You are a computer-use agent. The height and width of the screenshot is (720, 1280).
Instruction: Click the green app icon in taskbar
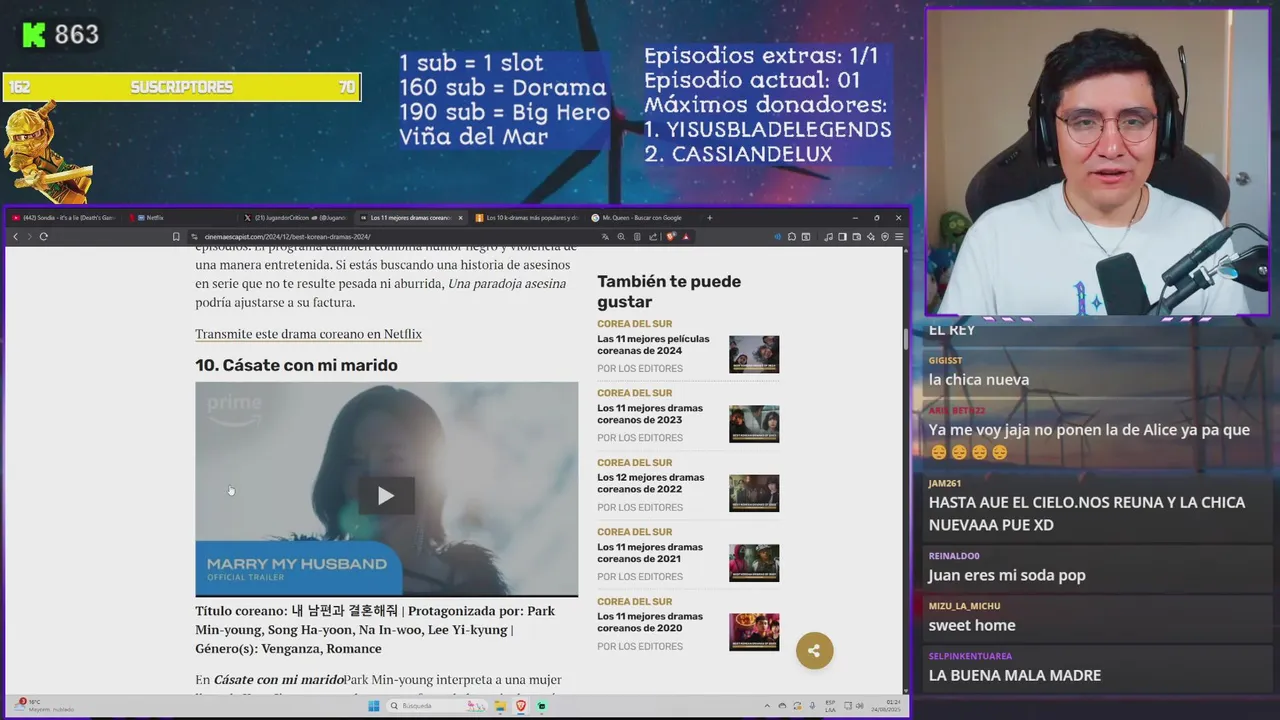pyautogui.click(x=542, y=706)
